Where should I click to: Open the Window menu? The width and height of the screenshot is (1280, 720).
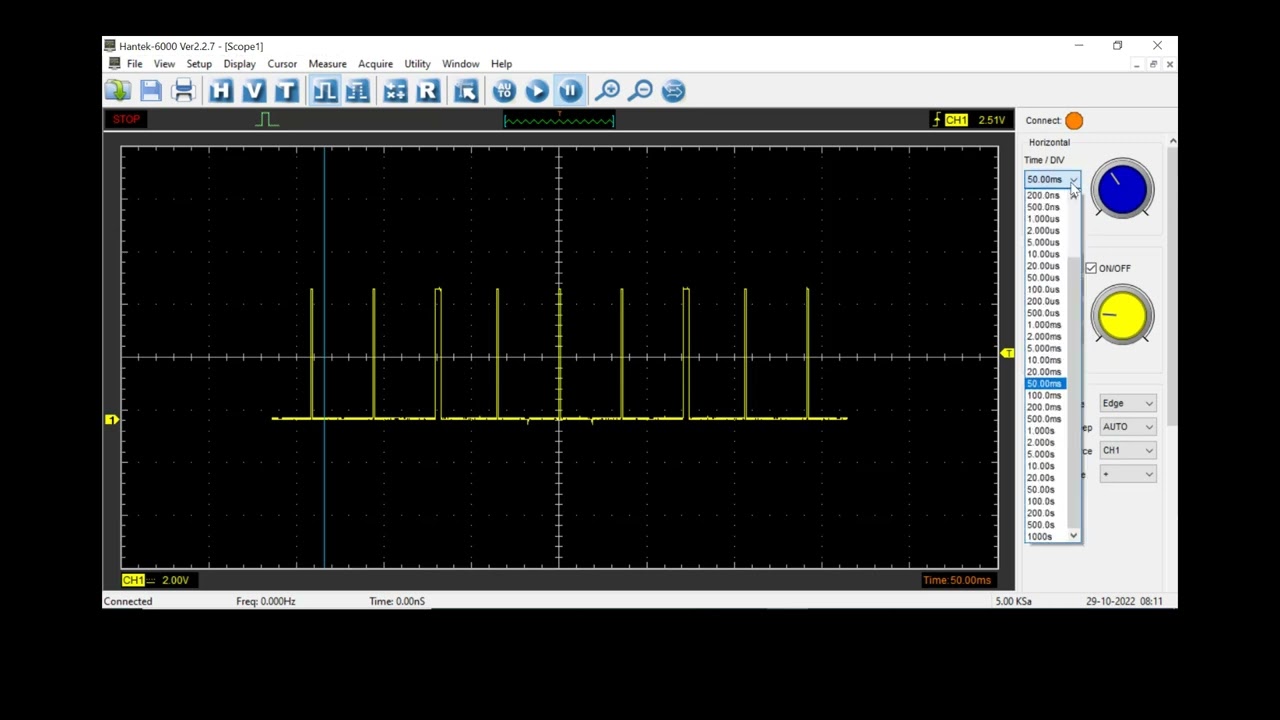pos(460,64)
